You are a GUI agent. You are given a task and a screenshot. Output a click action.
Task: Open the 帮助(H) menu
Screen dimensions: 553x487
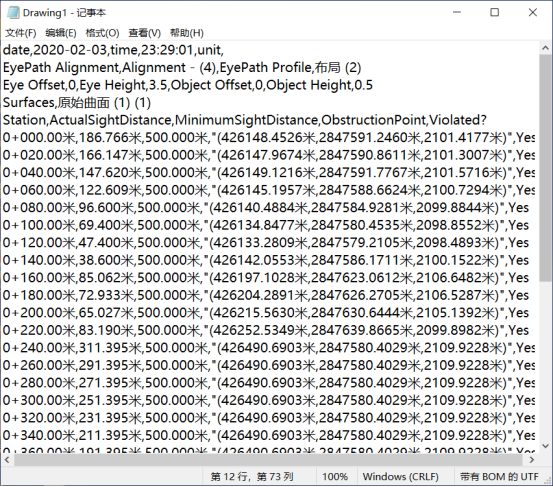tap(187, 33)
